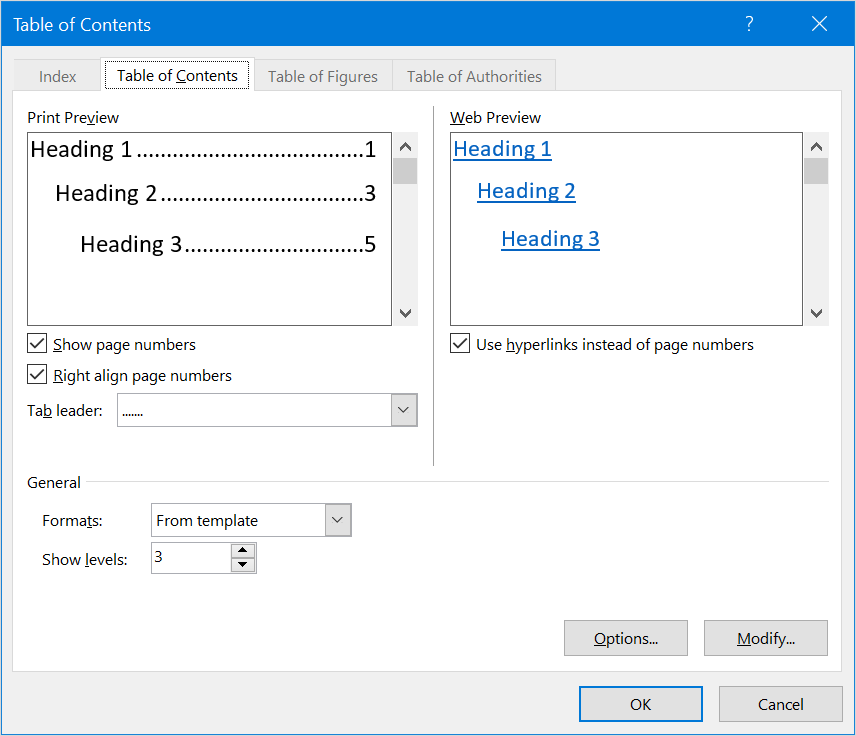This screenshot has height=736, width=856.
Task: Increase Show levels with up arrow
Action: [243, 551]
